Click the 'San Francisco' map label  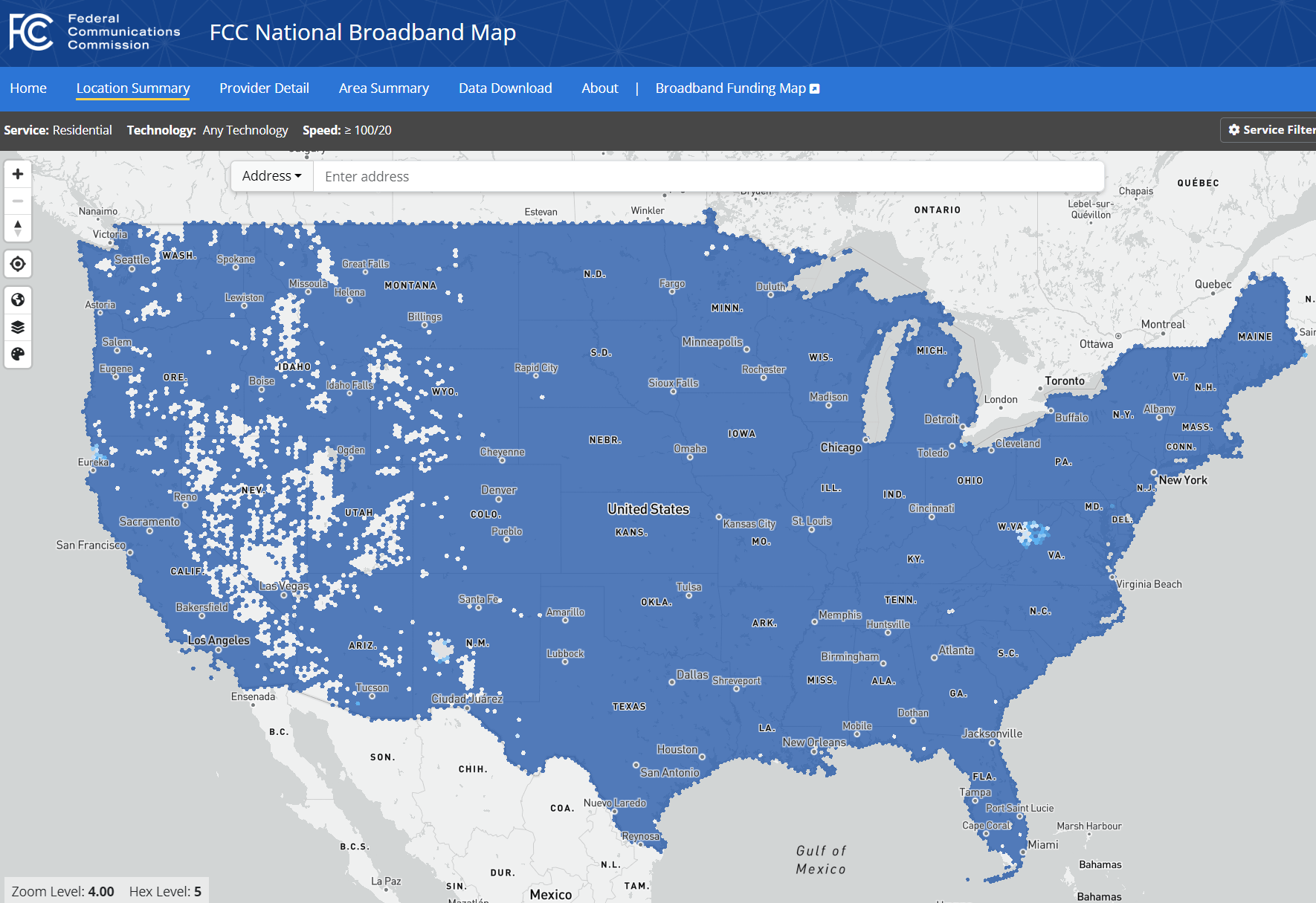pyautogui.click(x=91, y=545)
